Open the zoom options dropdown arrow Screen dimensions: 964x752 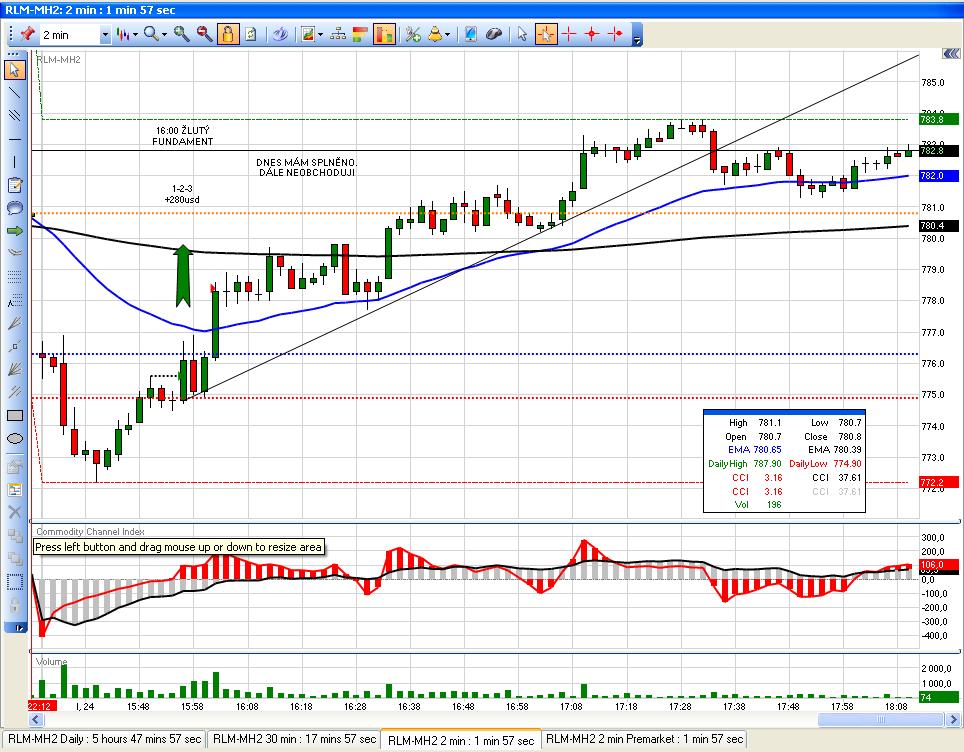point(164,35)
